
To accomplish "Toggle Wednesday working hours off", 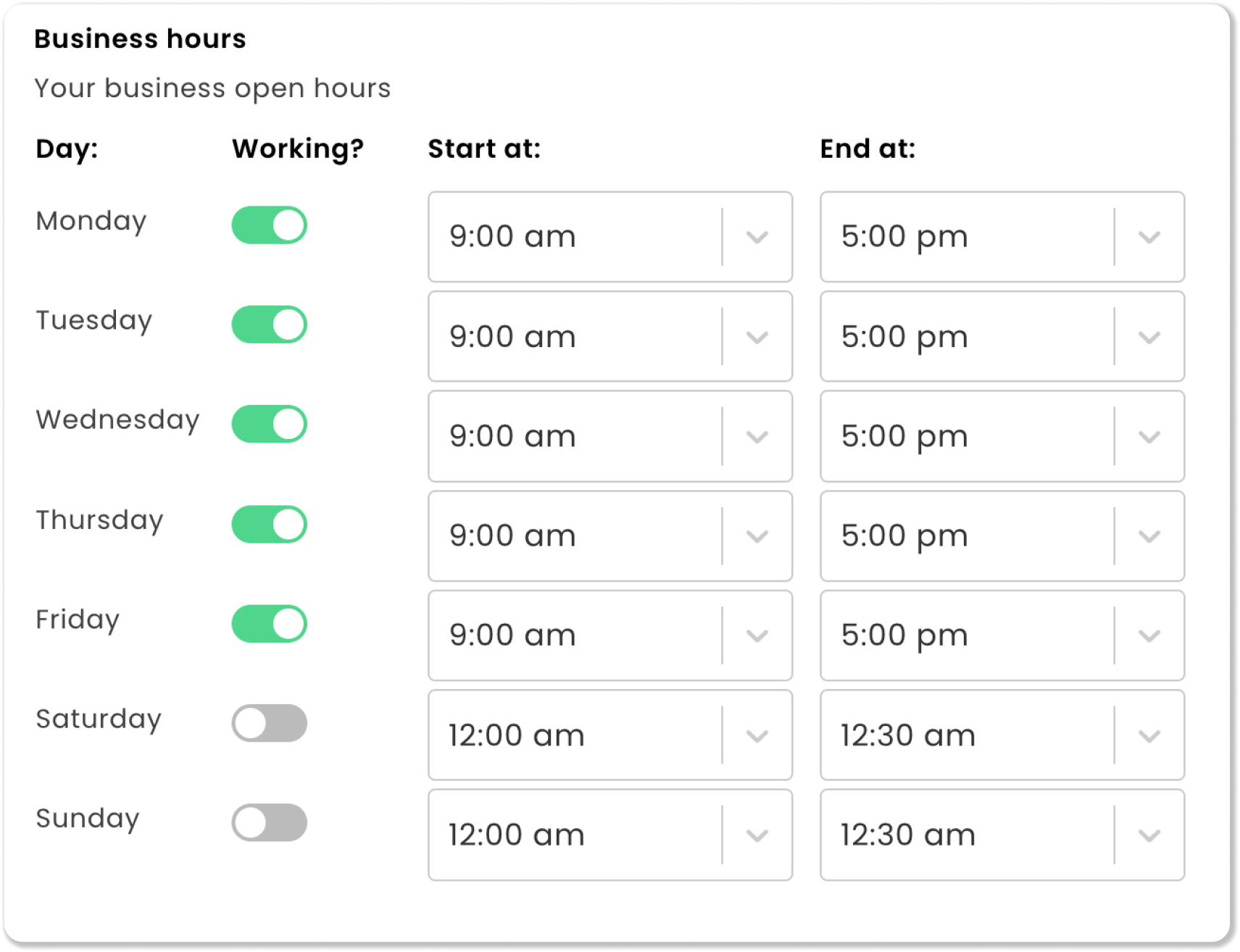I will click(x=269, y=424).
